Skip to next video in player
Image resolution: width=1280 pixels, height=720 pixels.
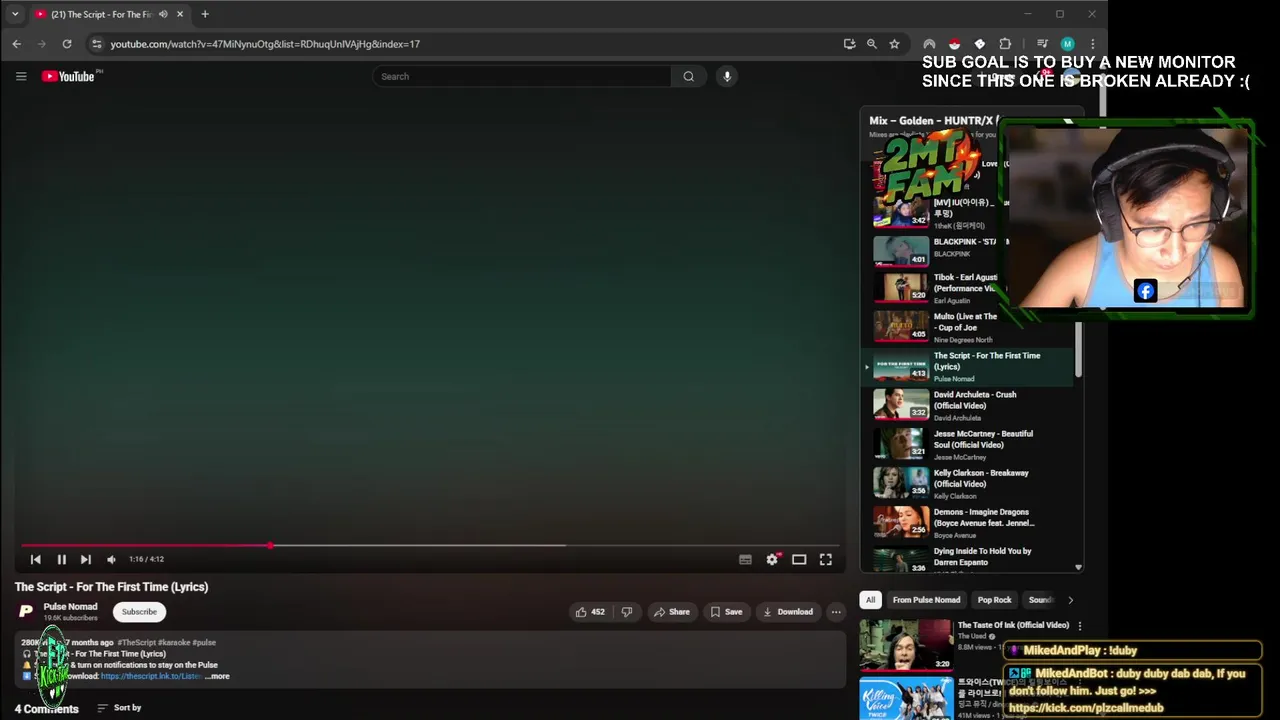coord(86,560)
